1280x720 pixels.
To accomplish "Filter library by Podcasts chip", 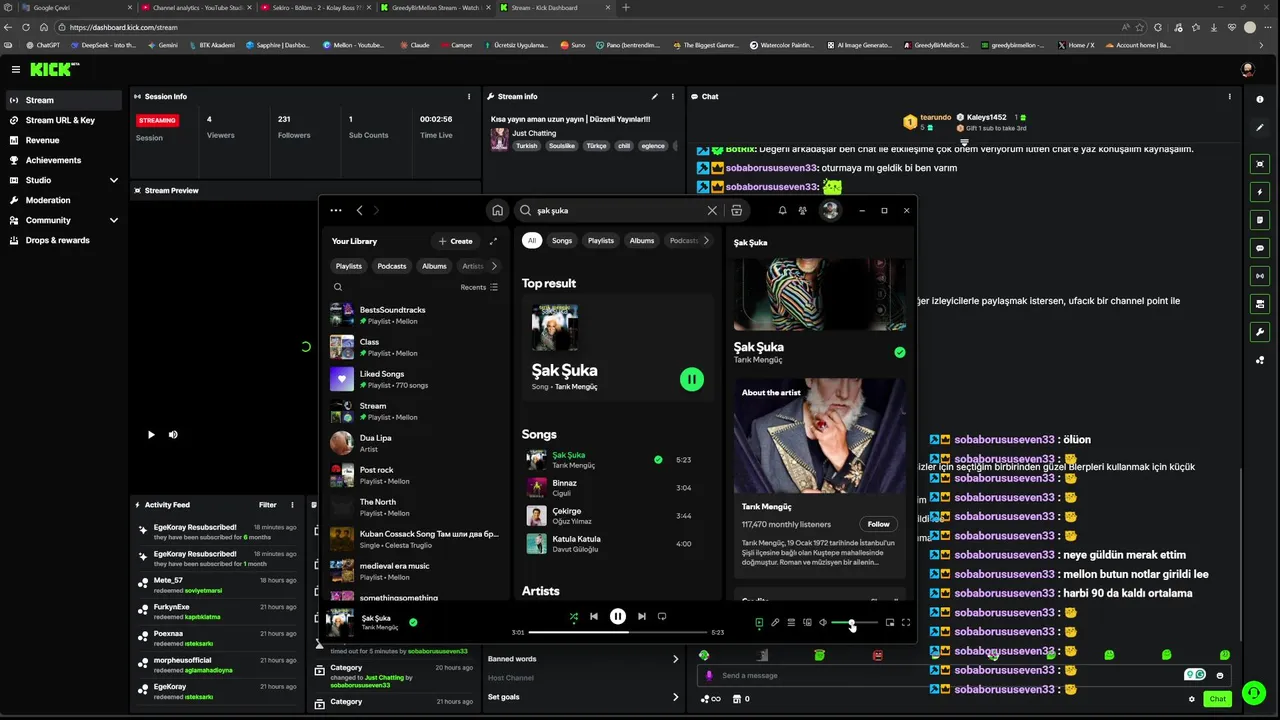I will (392, 266).
